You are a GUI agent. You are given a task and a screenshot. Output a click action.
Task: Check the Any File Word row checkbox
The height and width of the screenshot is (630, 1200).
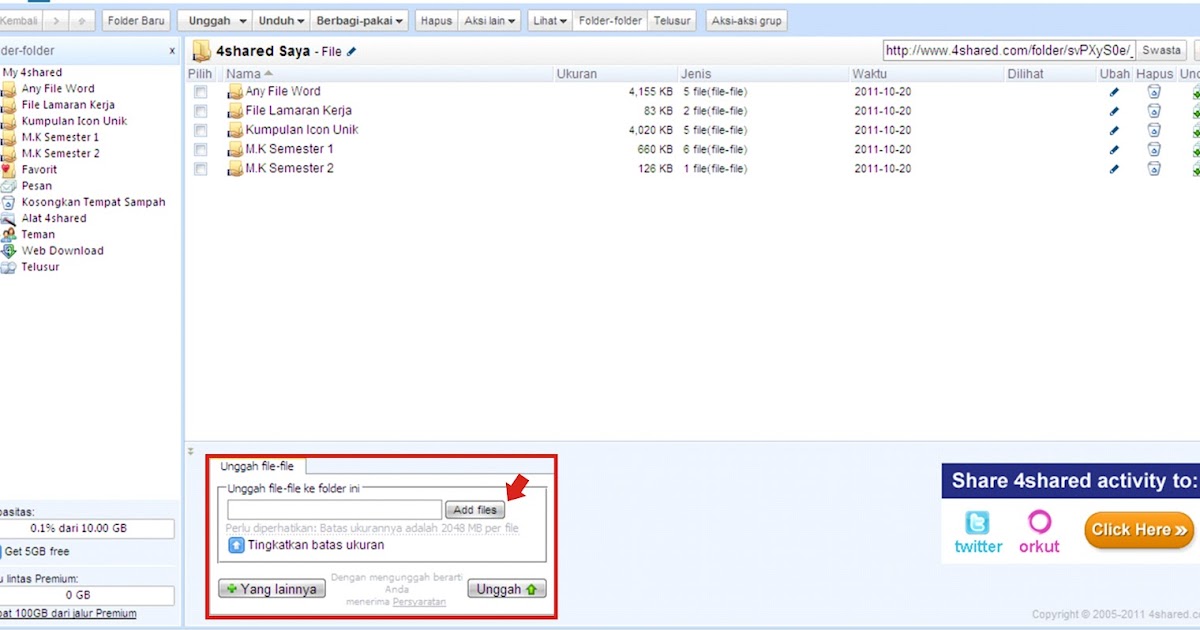[201, 92]
